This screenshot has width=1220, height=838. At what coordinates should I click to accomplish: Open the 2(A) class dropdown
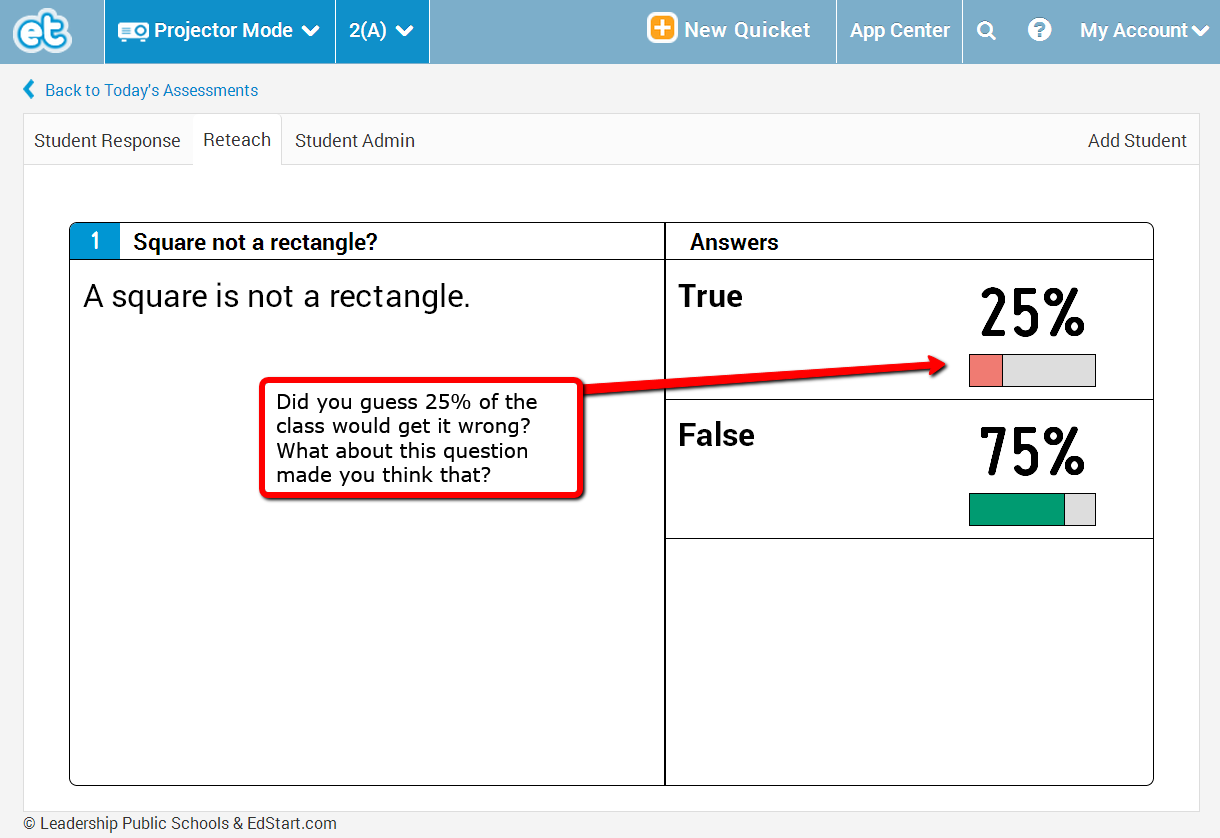[382, 31]
